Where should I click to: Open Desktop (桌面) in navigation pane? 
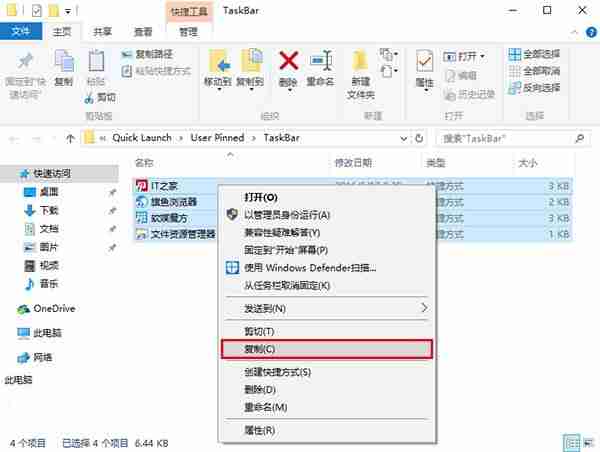49,192
